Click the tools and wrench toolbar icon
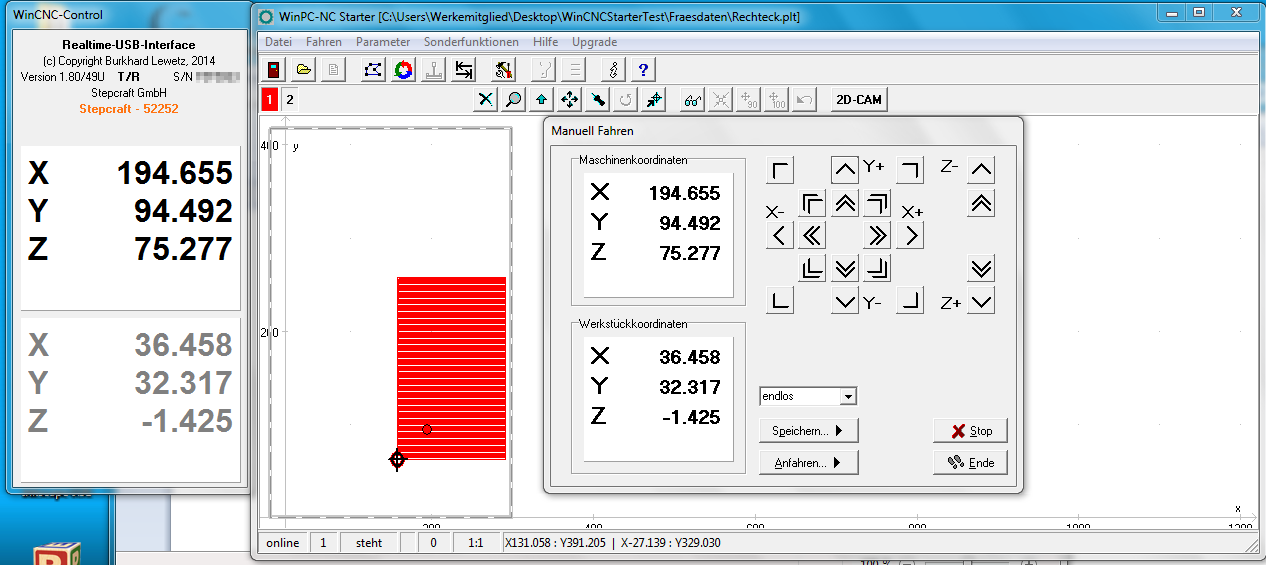 [504, 70]
